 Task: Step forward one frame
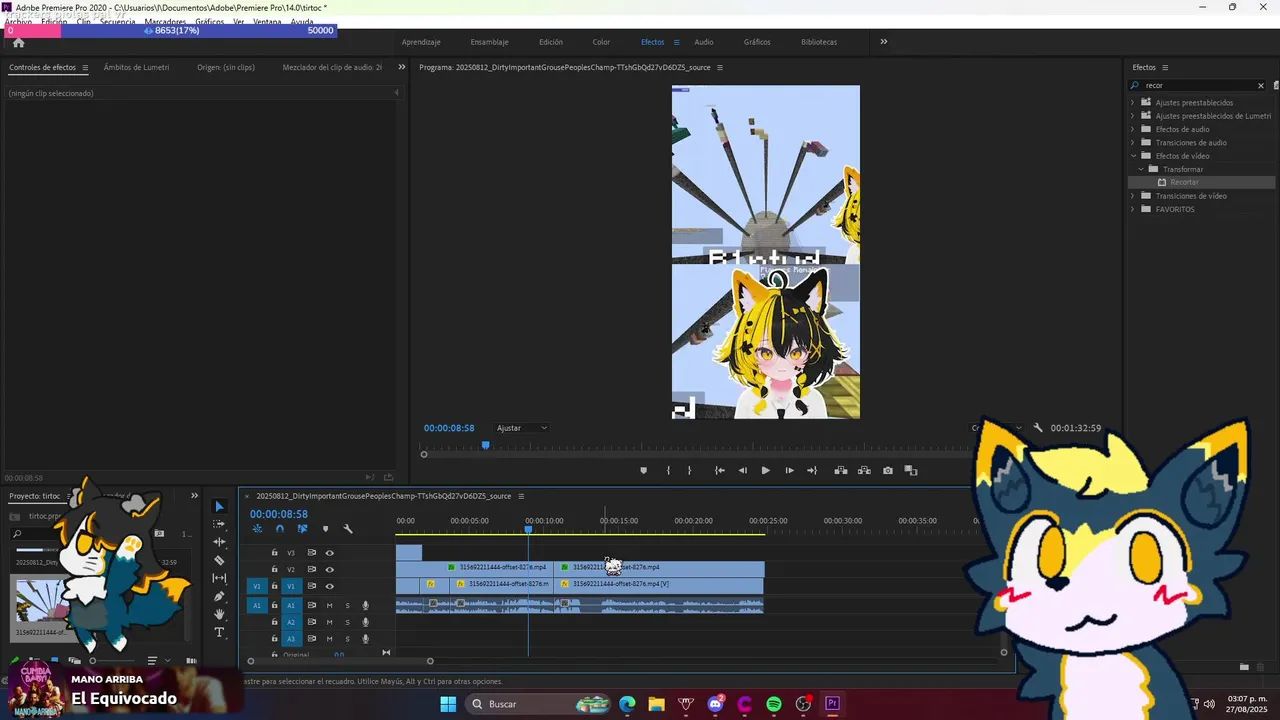[789, 470]
